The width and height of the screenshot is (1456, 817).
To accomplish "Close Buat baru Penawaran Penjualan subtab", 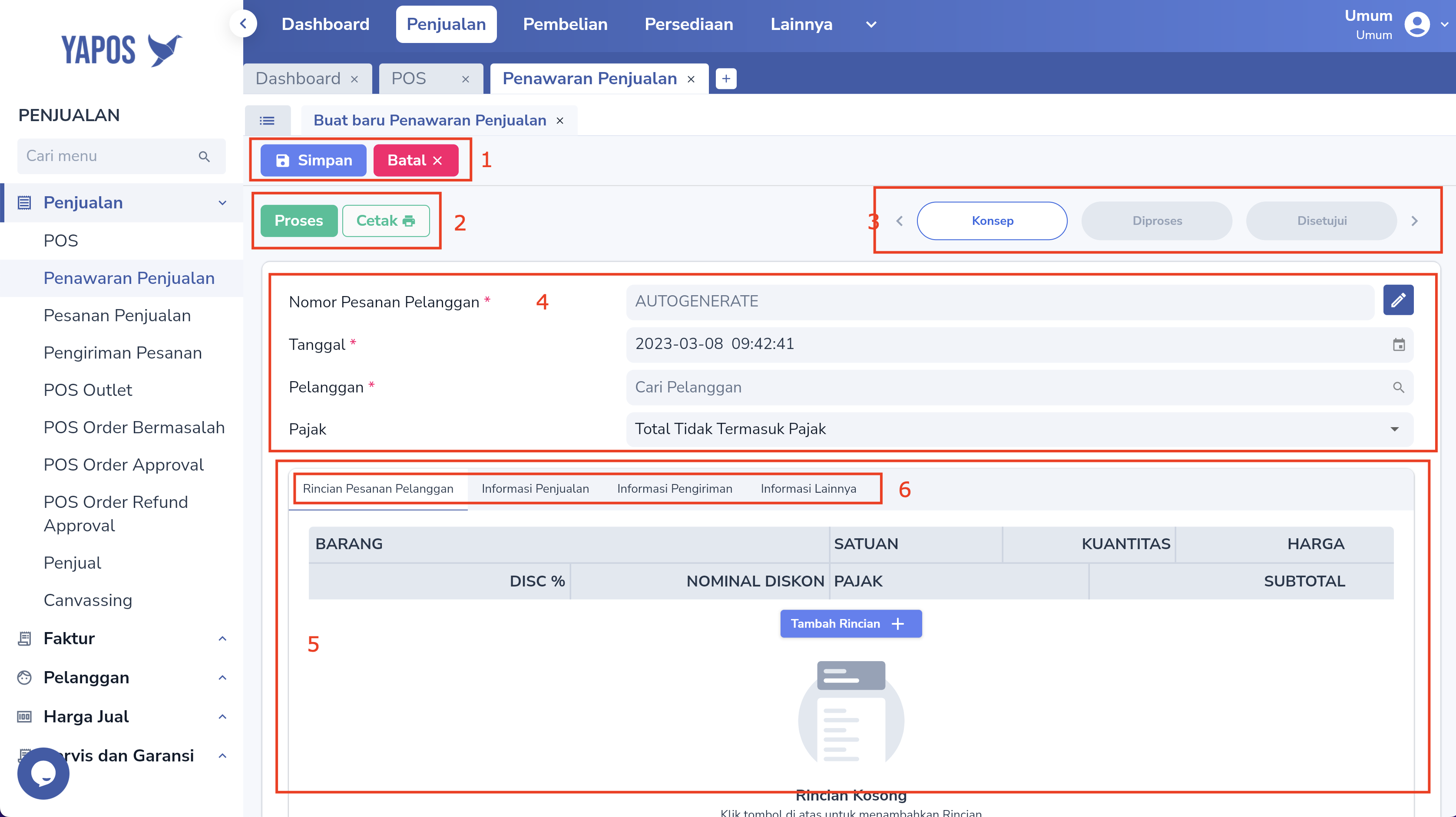I will coord(560,120).
